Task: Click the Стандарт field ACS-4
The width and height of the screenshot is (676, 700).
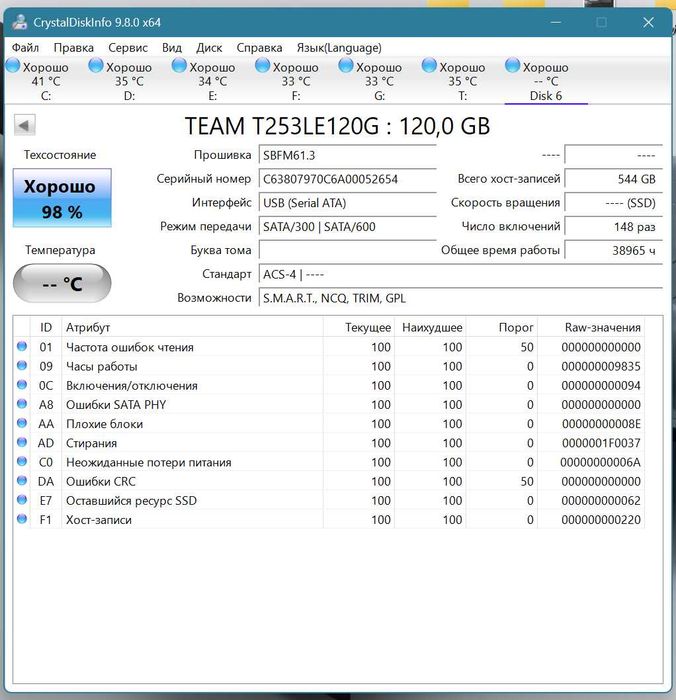Action: pos(461,274)
